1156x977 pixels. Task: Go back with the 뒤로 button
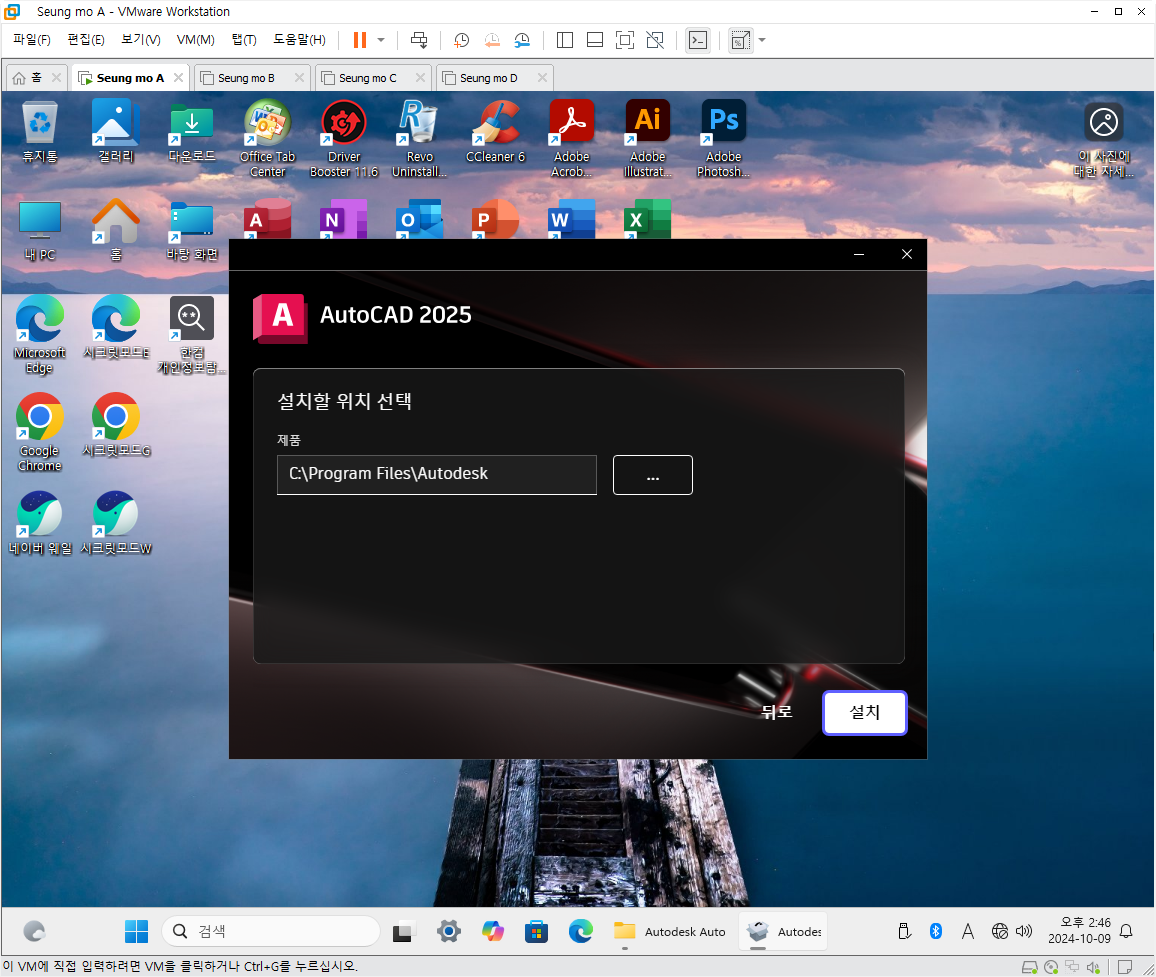pyautogui.click(x=776, y=712)
